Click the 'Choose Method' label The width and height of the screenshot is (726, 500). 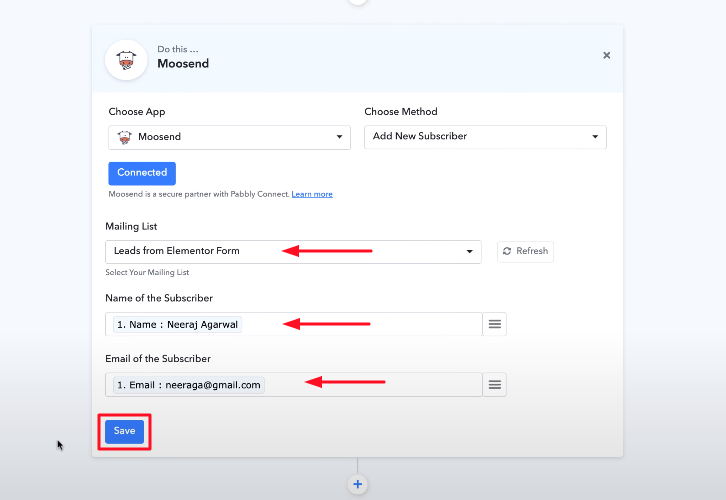click(401, 112)
